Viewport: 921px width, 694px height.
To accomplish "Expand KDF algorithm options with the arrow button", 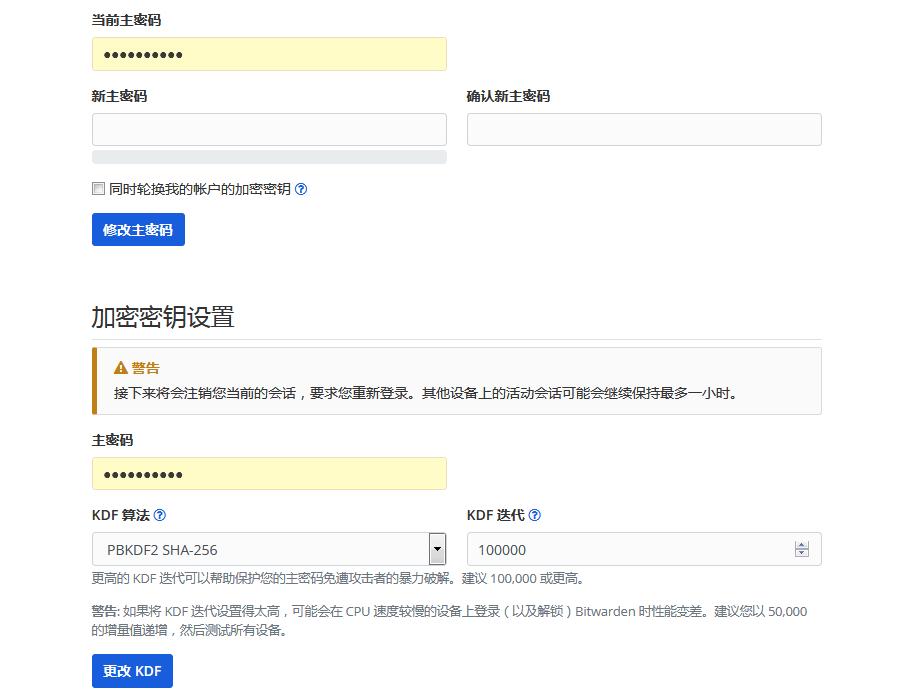I will 437,548.
